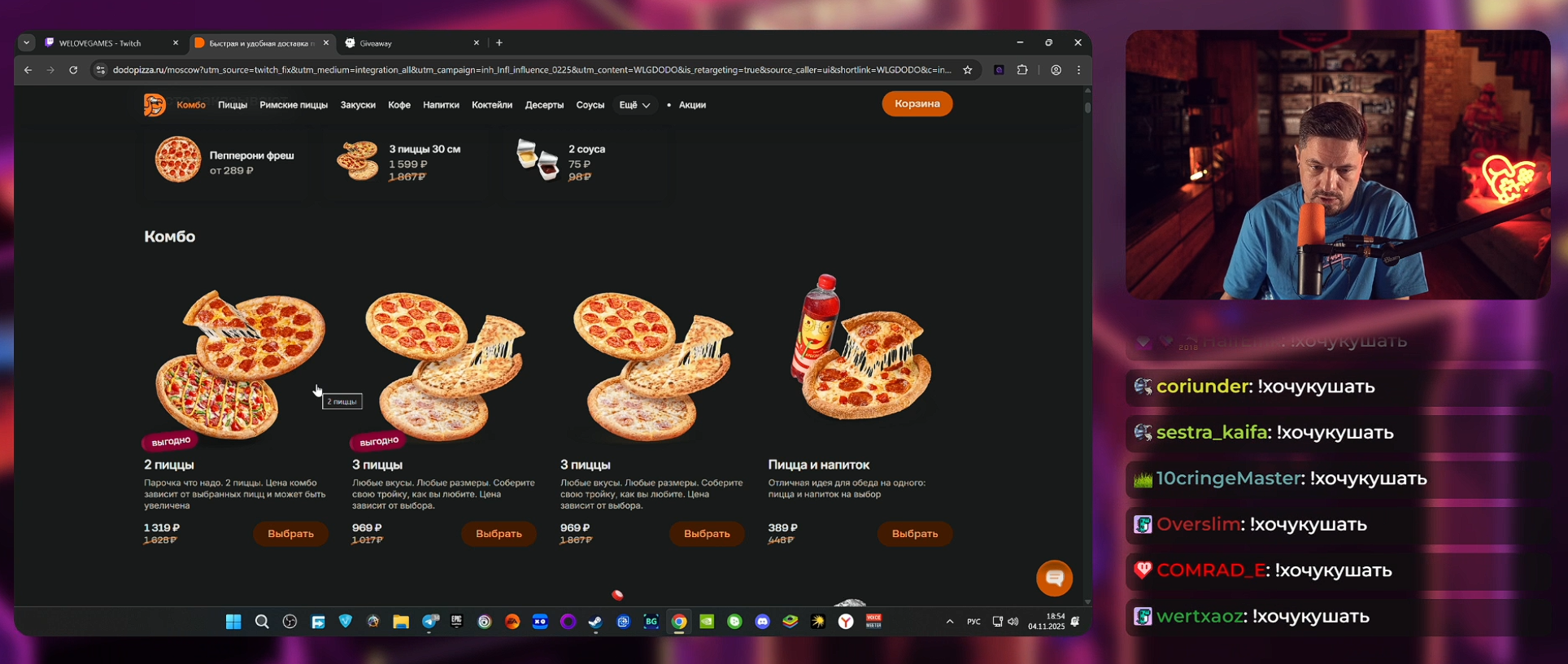Bookmark this page with the star icon
The width and height of the screenshot is (1568, 664).
[967, 70]
